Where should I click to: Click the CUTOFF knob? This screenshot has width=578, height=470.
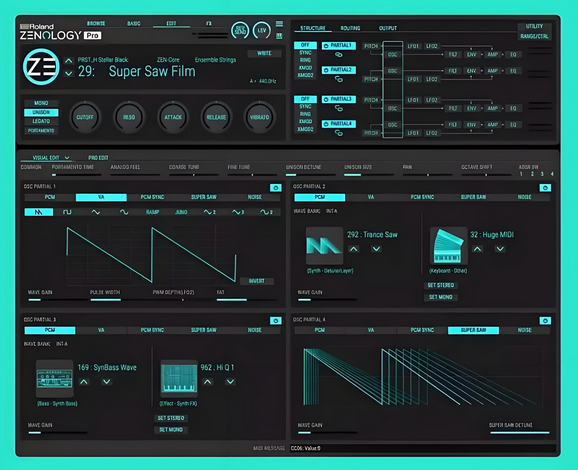click(85, 117)
